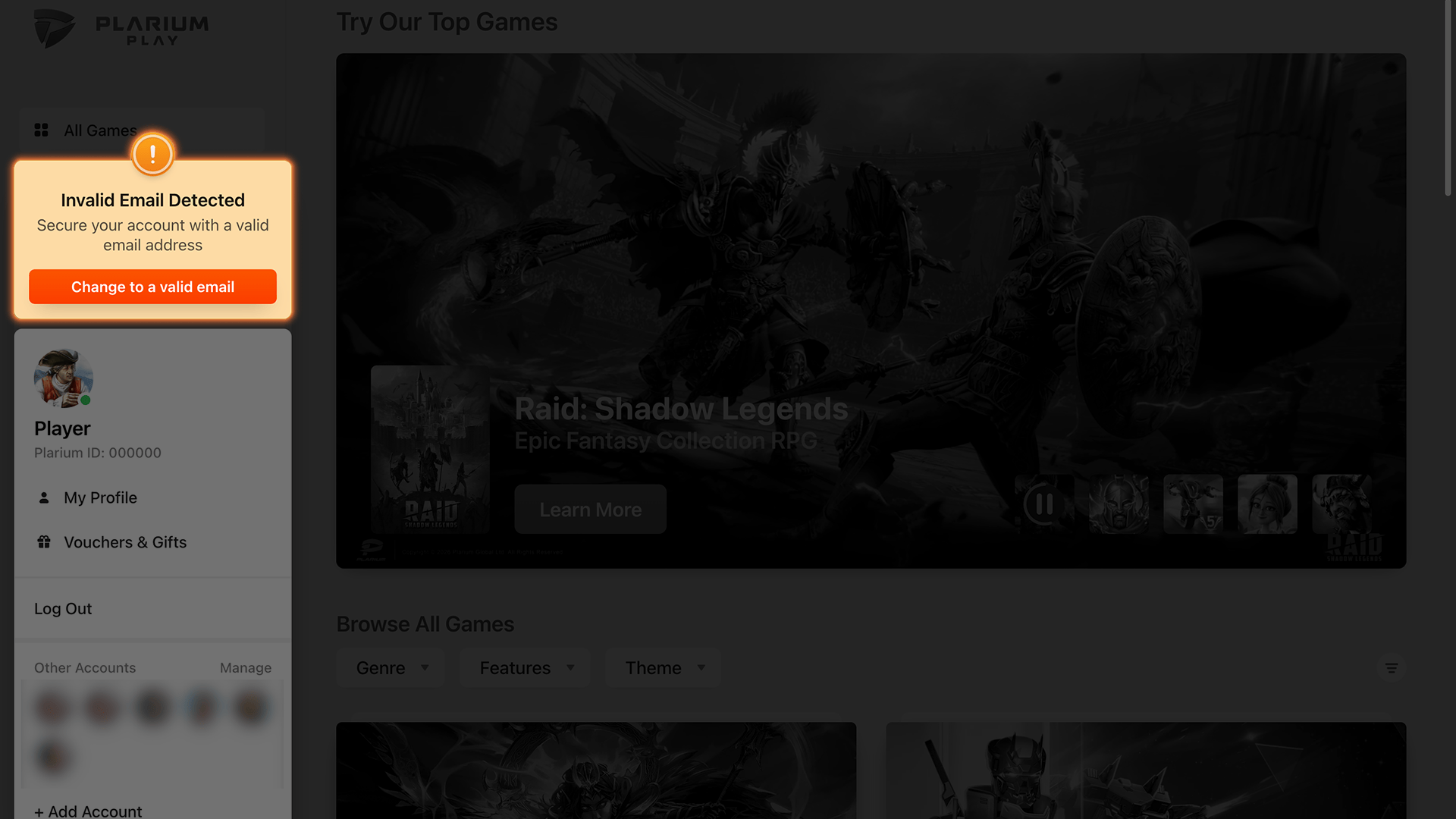The height and width of the screenshot is (819, 1456).
Task: Click the Plarium Play logo
Action: (121, 29)
